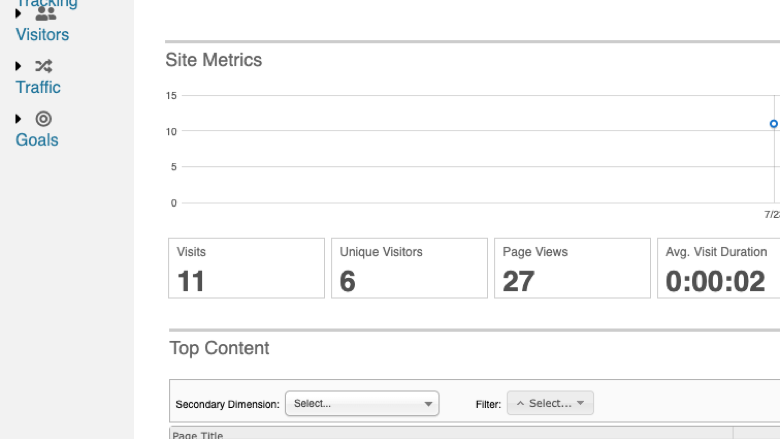Viewport: 780px width, 439px height.
Task: Select the Unique Visitors metric box
Action: (x=409, y=268)
